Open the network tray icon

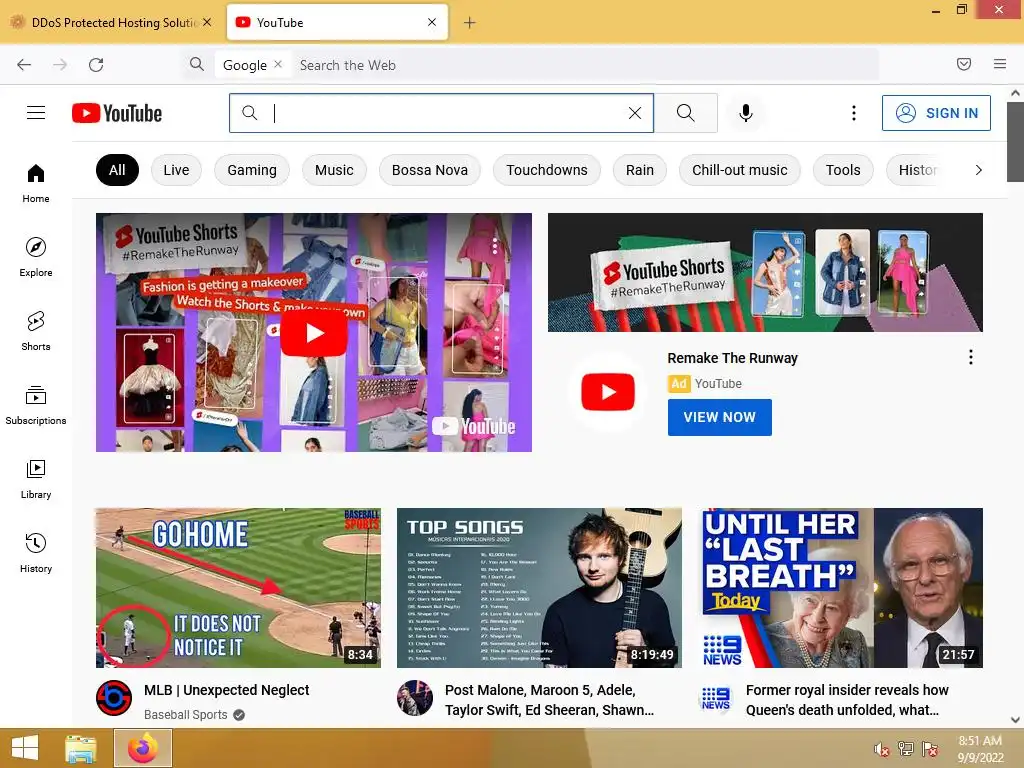(x=906, y=749)
